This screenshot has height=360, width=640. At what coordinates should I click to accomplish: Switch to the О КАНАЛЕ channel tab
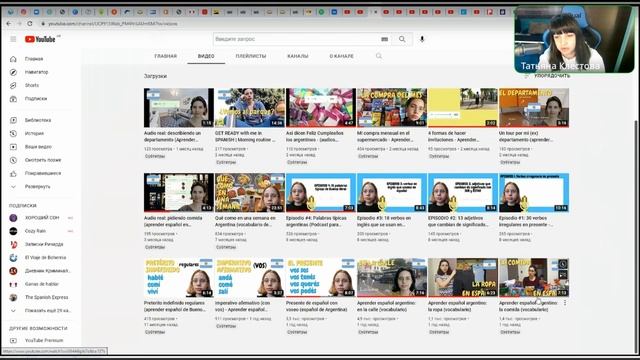pos(342,56)
